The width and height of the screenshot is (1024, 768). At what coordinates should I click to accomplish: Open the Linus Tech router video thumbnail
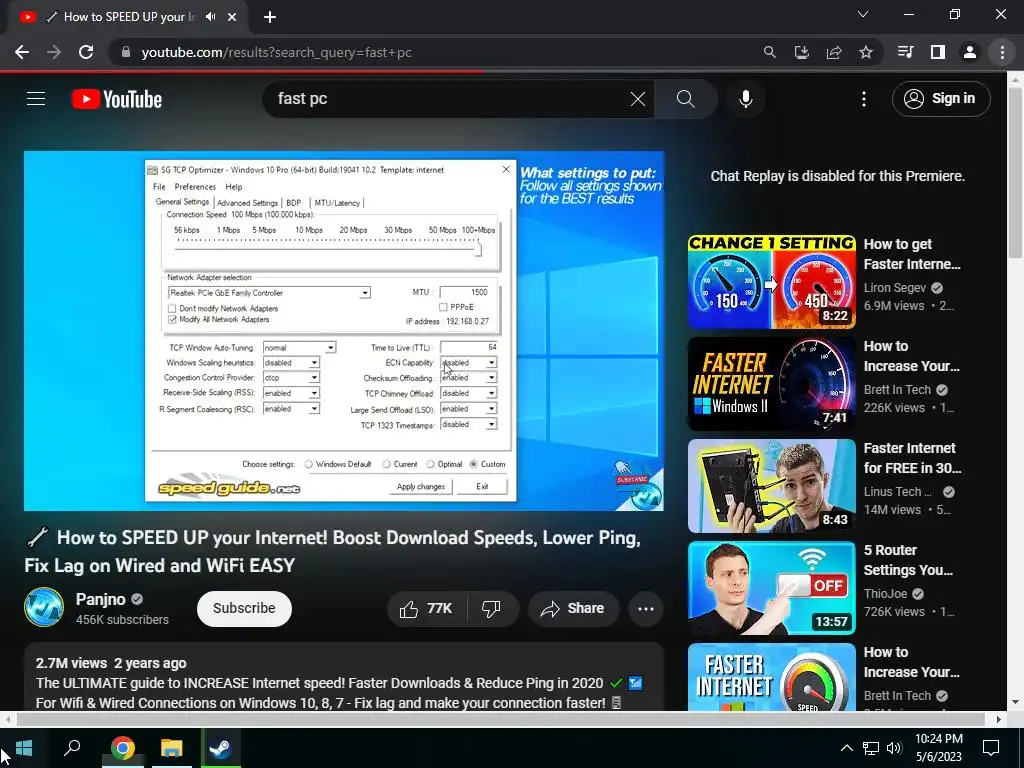[771, 486]
